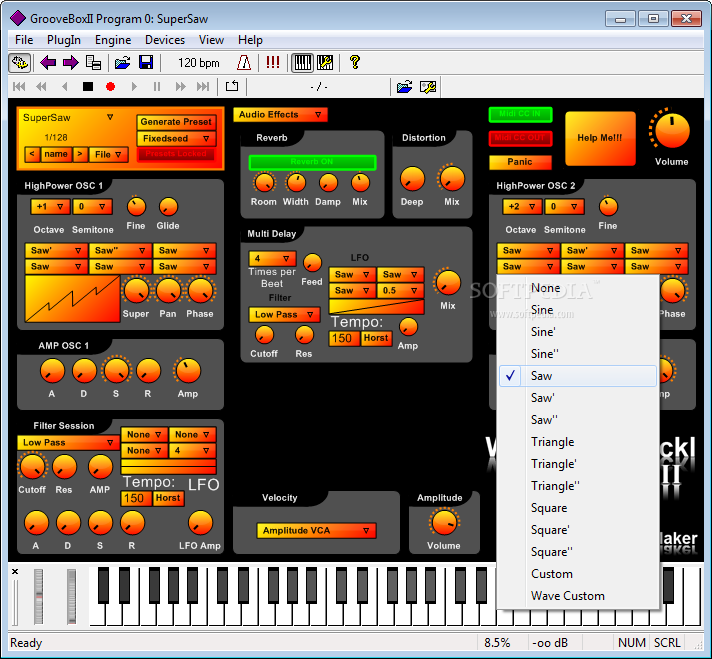Close keyboard panel with small X icon

[x=15, y=572]
